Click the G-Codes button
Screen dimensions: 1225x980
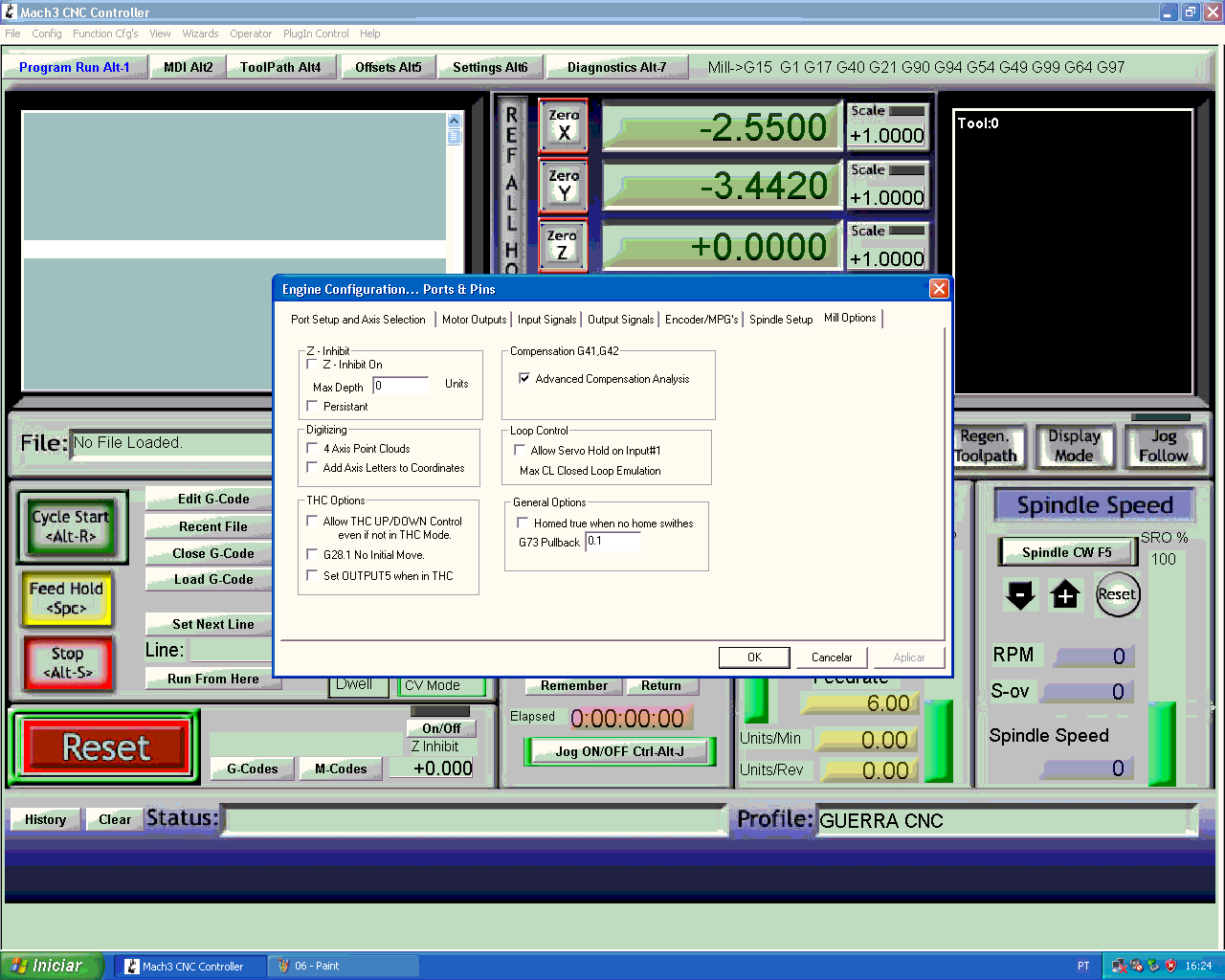pos(252,768)
